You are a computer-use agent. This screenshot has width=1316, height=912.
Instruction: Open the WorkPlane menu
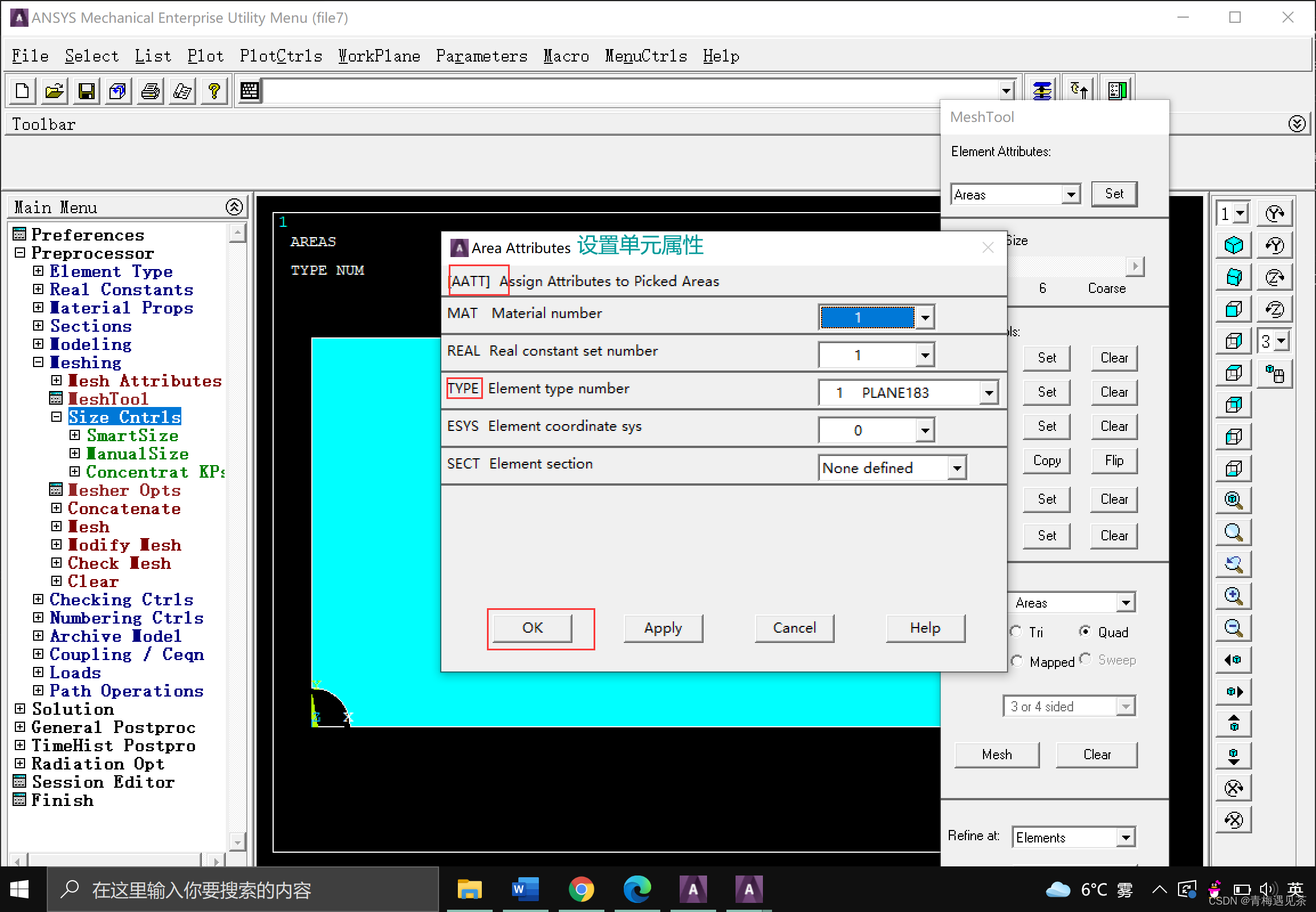coord(379,56)
